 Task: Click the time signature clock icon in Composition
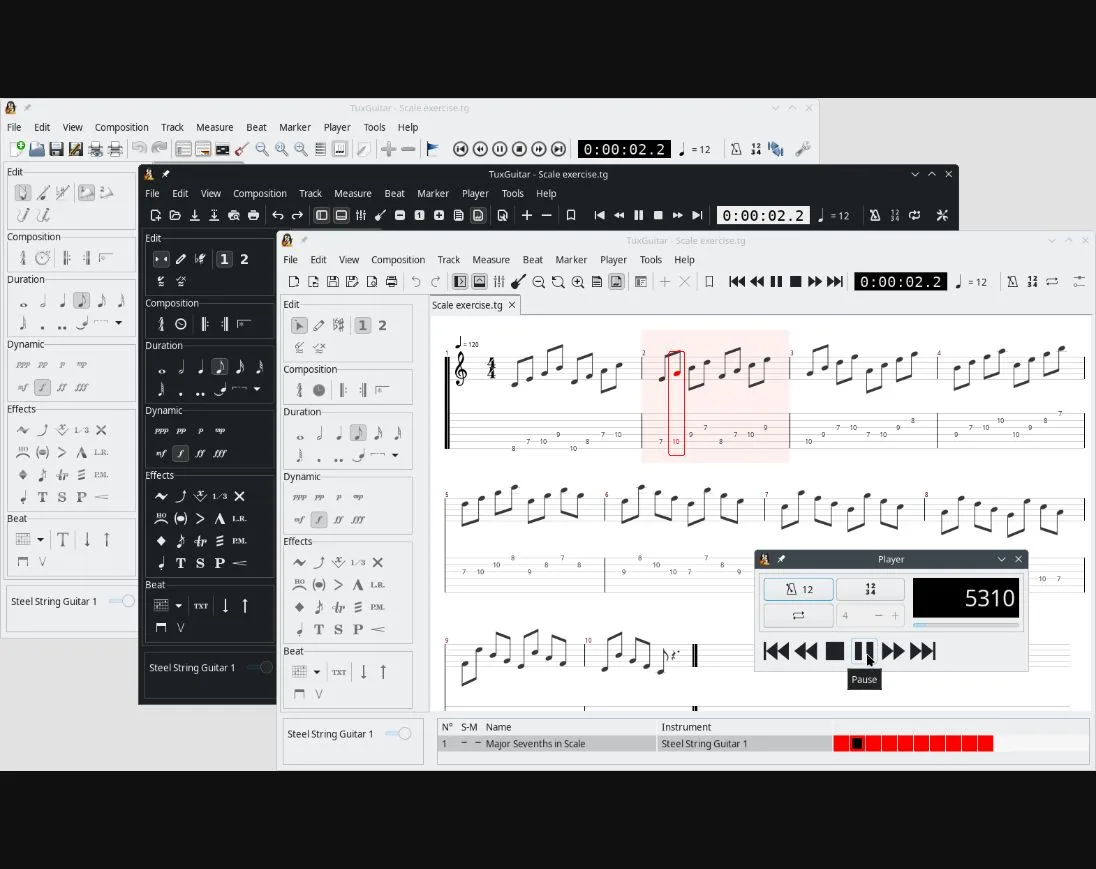point(319,390)
